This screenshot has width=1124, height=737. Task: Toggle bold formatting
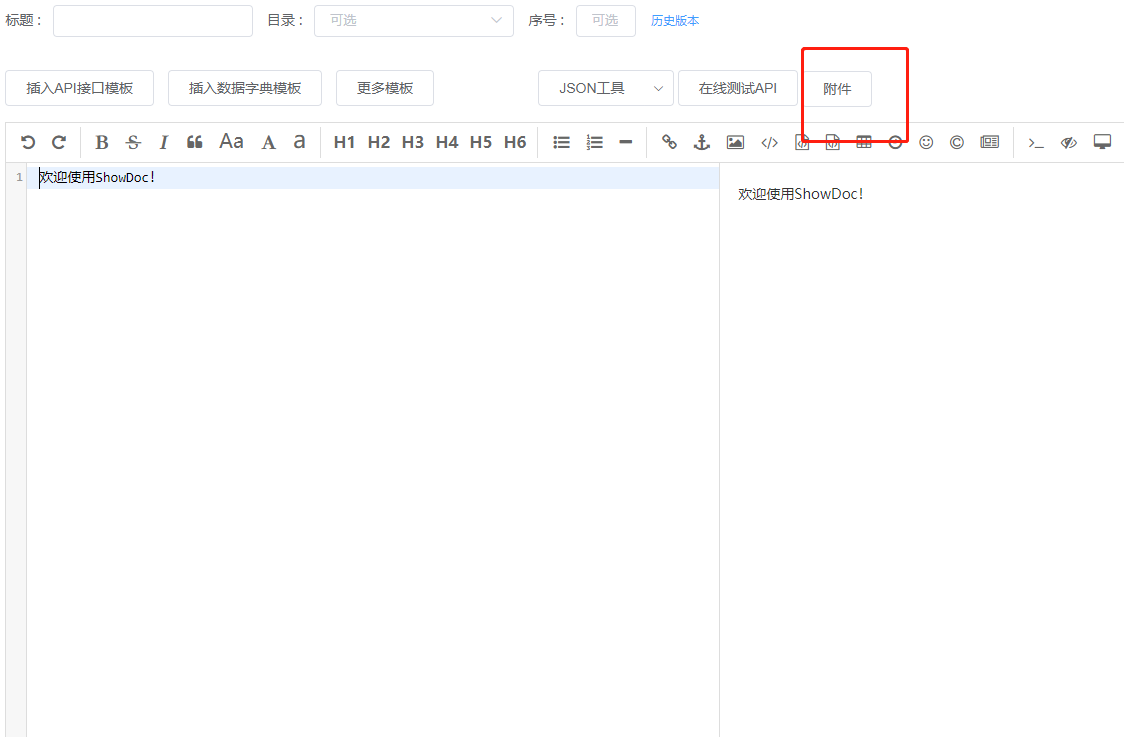(x=102, y=142)
